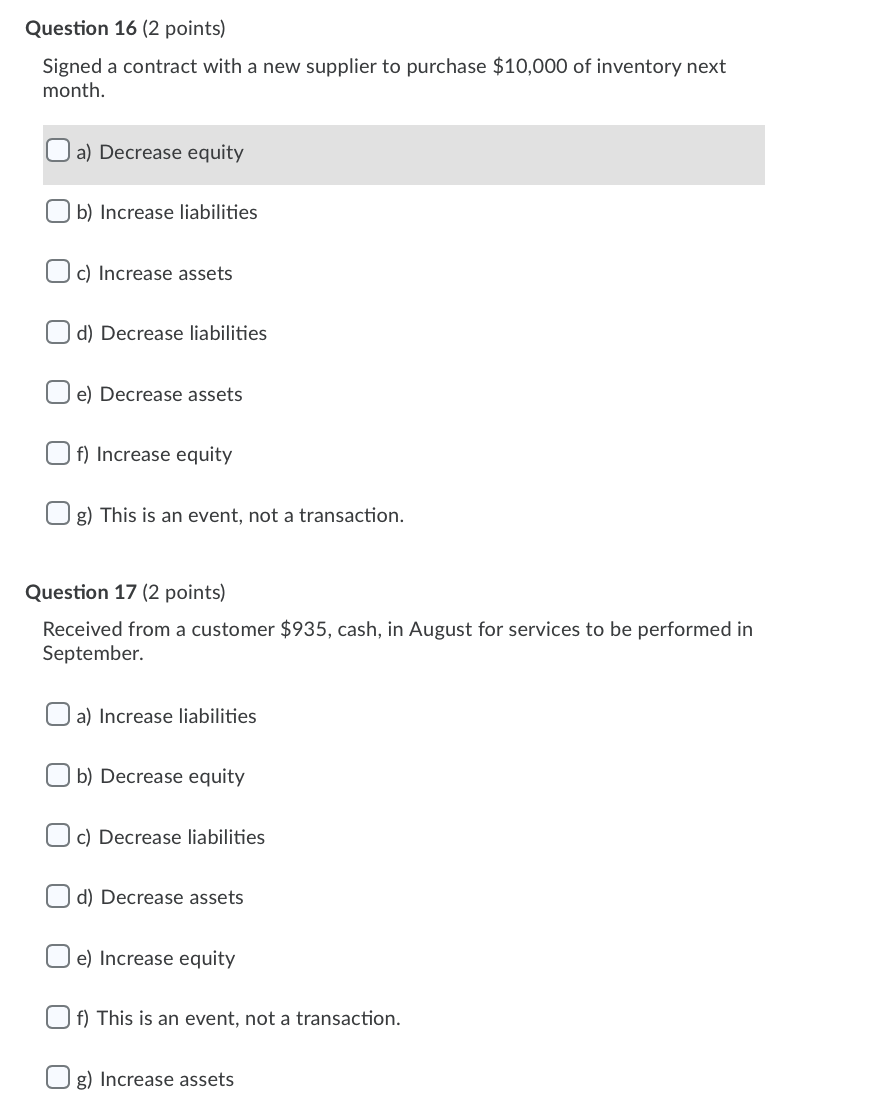Check 'Decrease liabilities' for Question 16

point(57,332)
